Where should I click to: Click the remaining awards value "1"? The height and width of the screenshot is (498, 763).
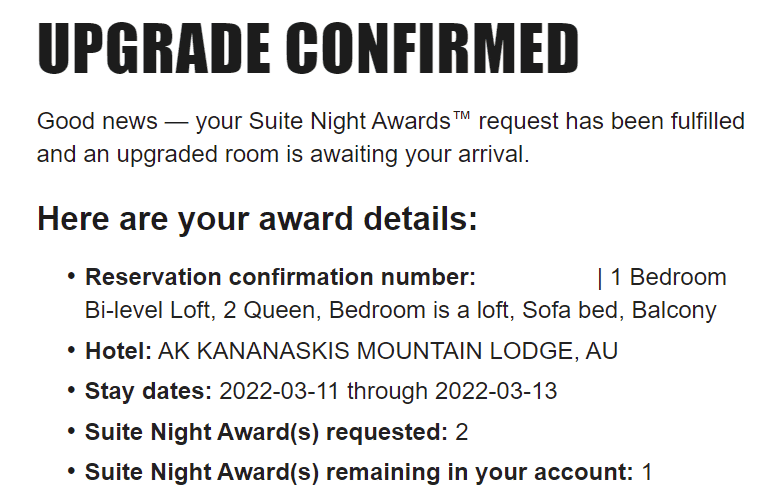pyautogui.click(x=647, y=471)
